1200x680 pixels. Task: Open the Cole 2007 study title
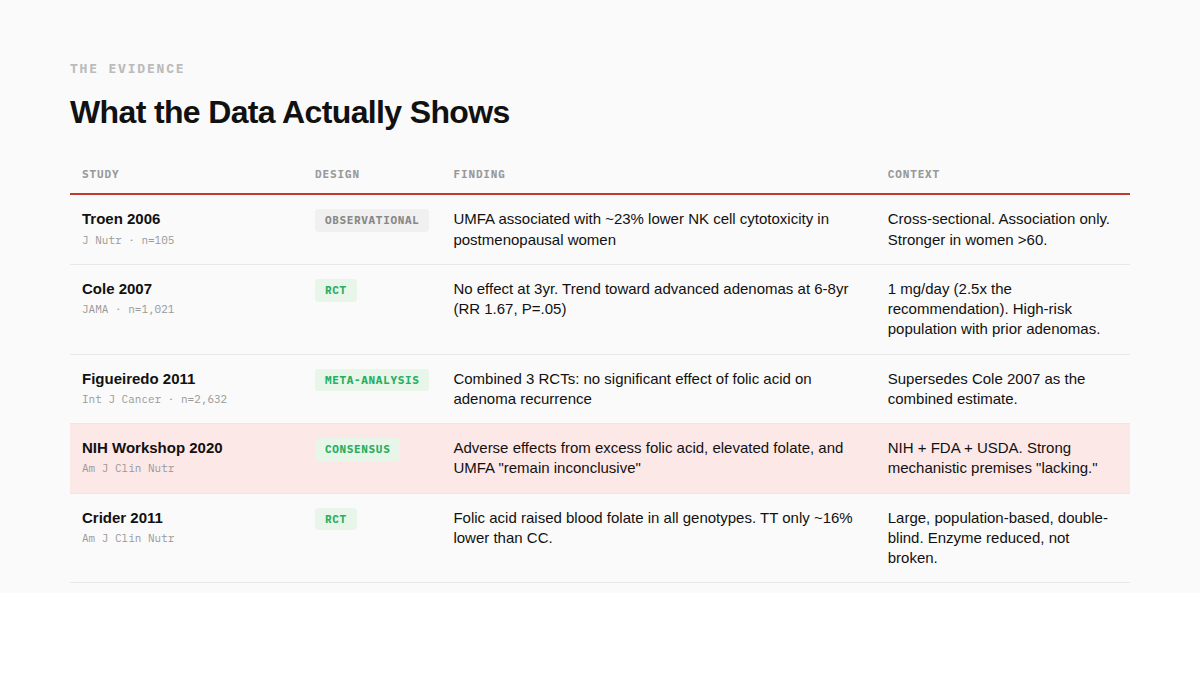pos(117,289)
